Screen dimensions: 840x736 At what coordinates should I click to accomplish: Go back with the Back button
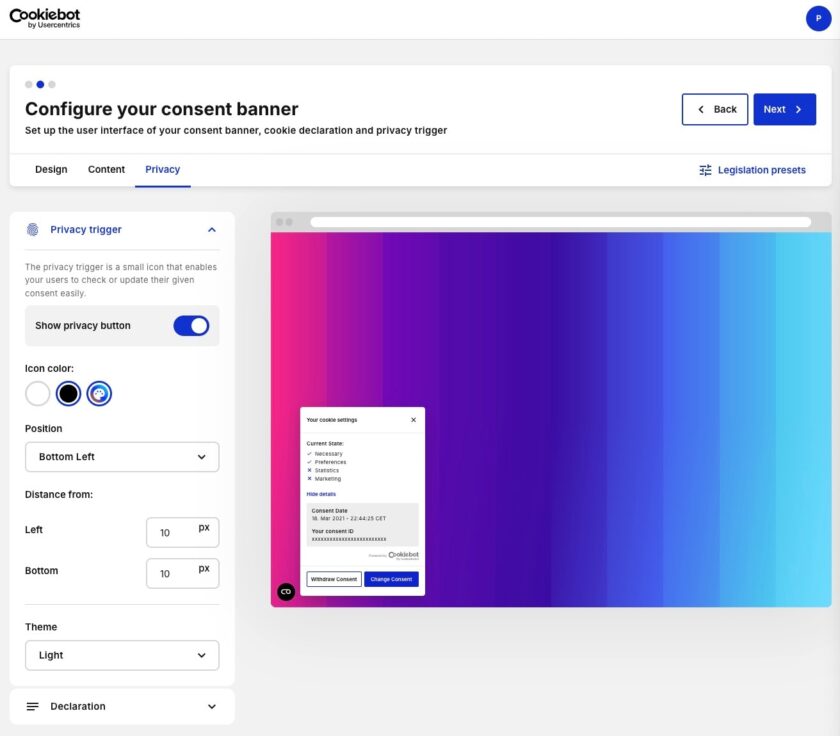tap(716, 110)
